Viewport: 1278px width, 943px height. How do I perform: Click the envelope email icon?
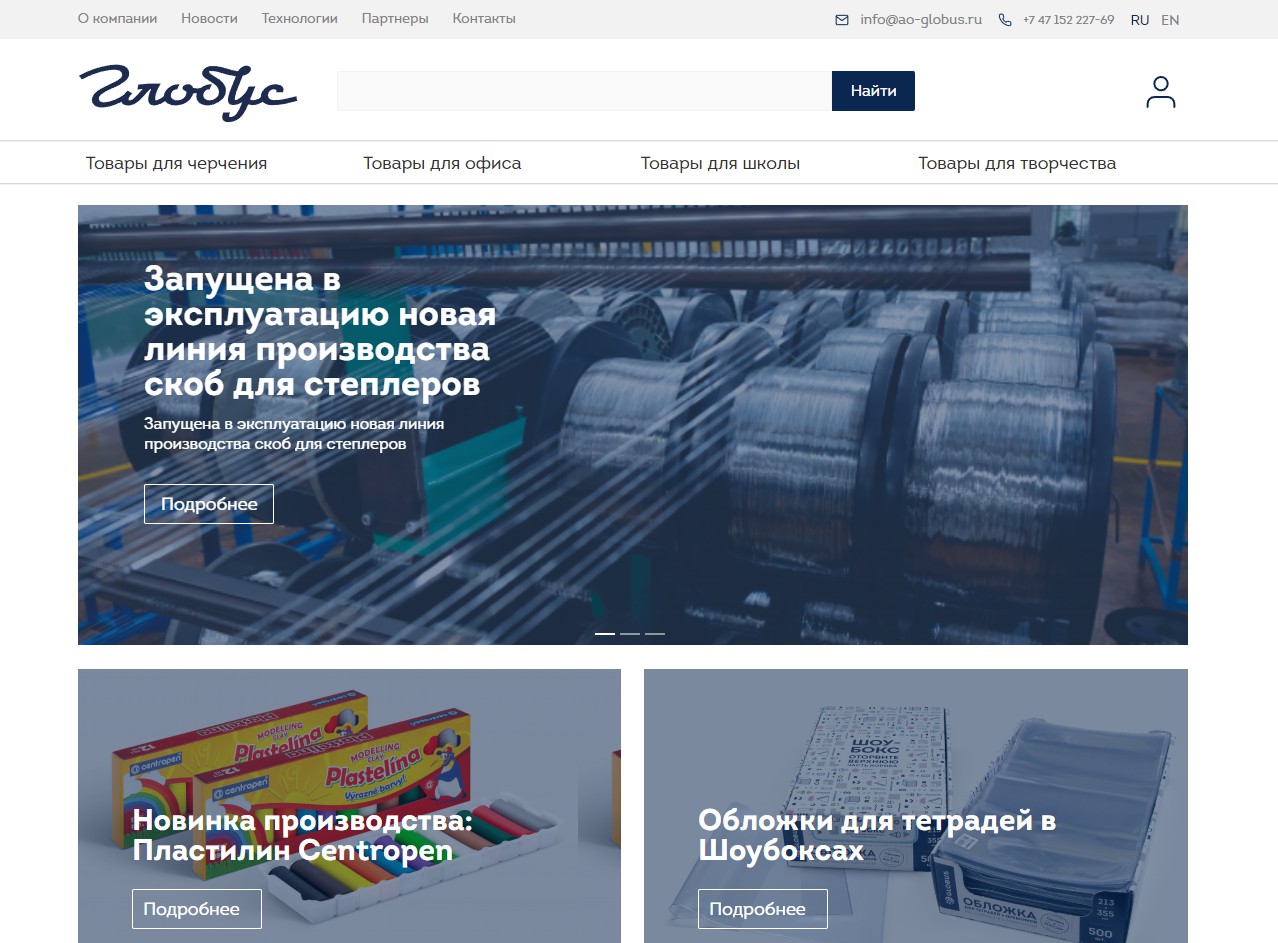point(842,20)
